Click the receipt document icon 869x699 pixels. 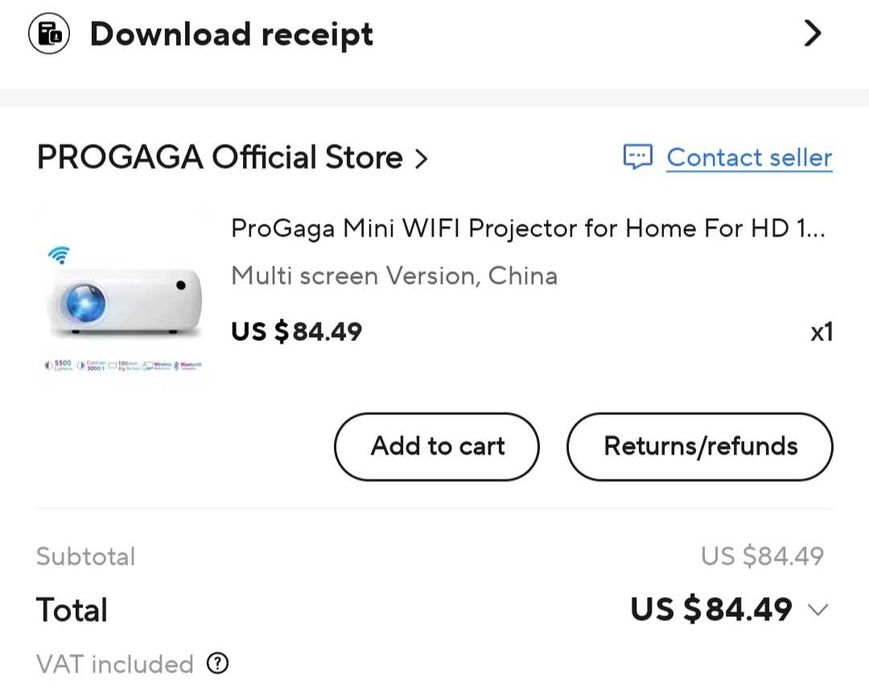click(x=46, y=35)
